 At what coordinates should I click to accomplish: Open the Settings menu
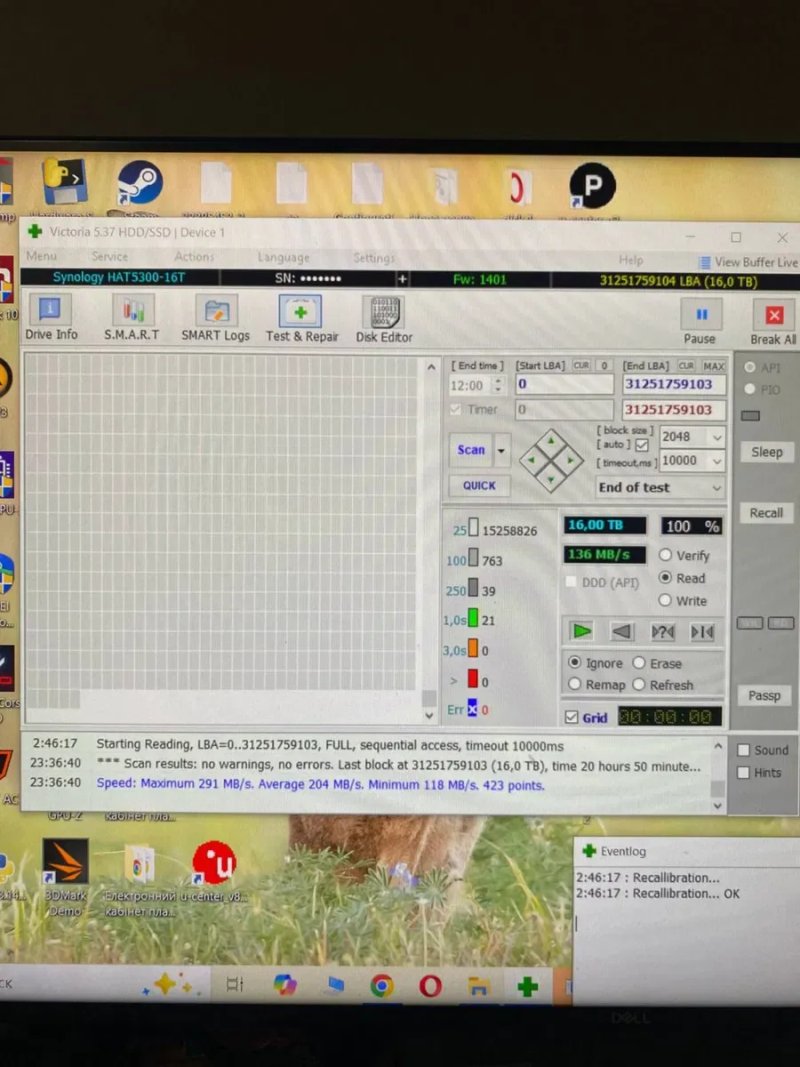click(x=373, y=258)
